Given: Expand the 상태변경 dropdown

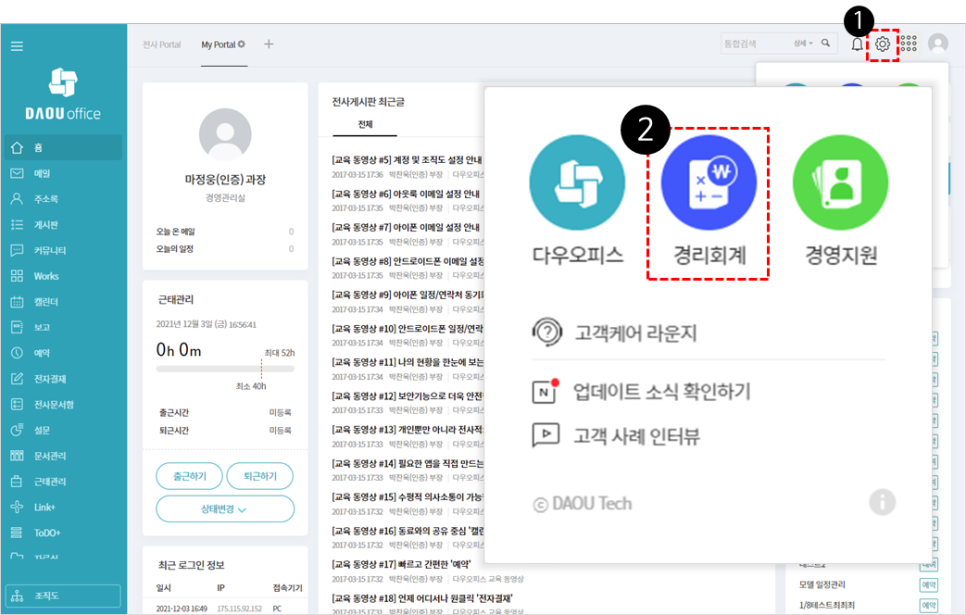Looking at the screenshot, I should (x=225, y=509).
